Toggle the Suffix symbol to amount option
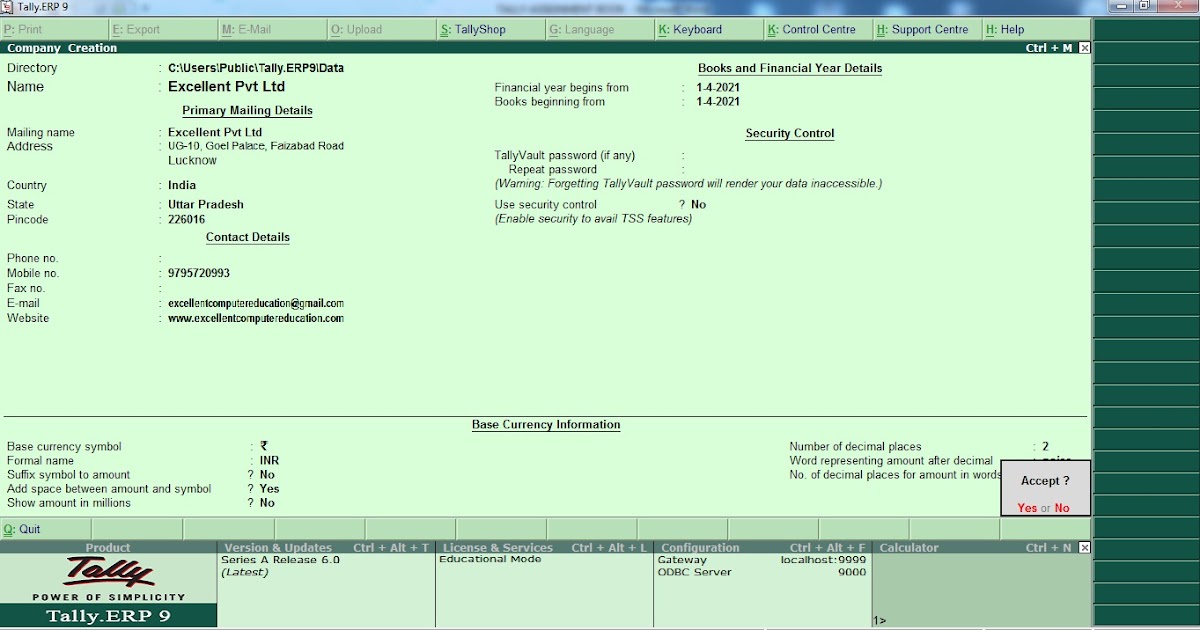The height and width of the screenshot is (630, 1200). pyautogui.click(x=266, y=474)
